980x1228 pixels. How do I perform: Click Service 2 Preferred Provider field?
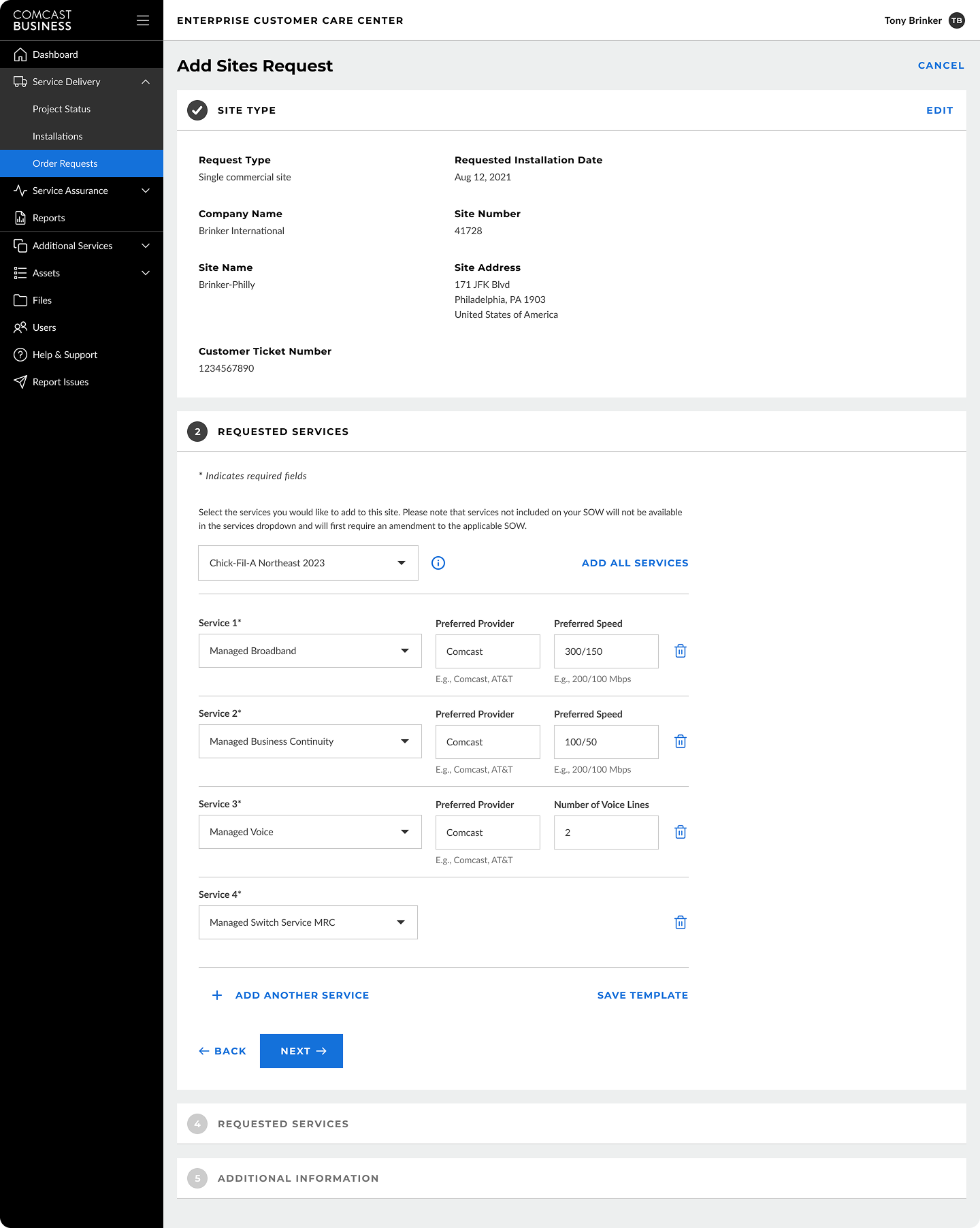tap(488, 742)
